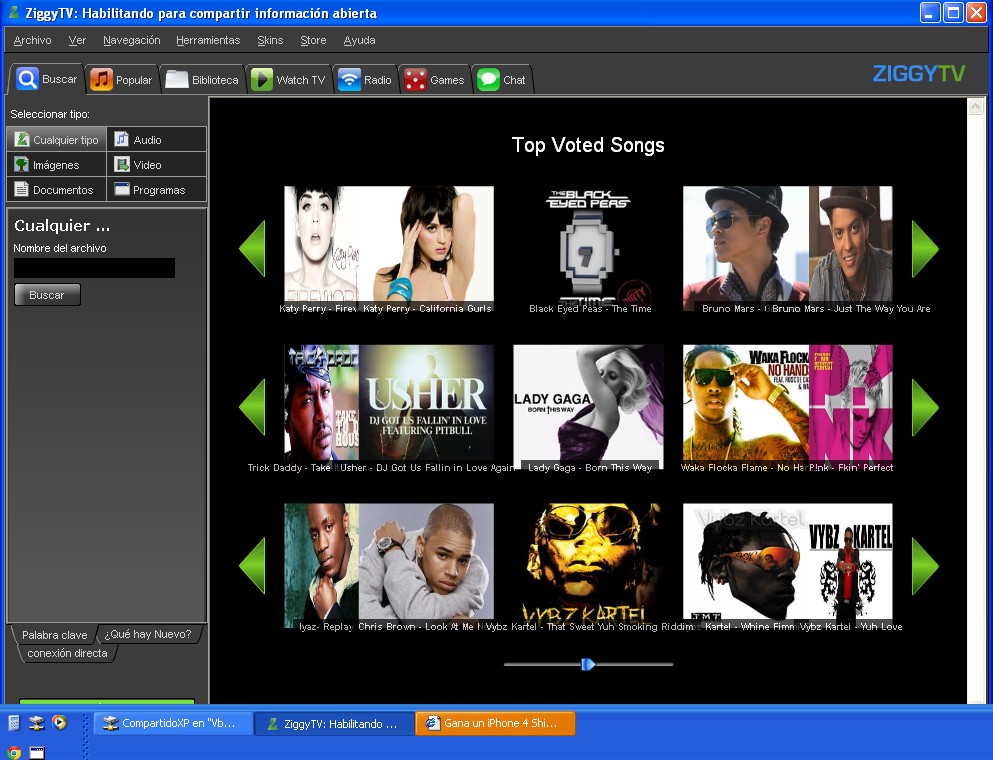Click the ZiggyTV taskbar button
993x760 pixels.
(x=334, y=723)
